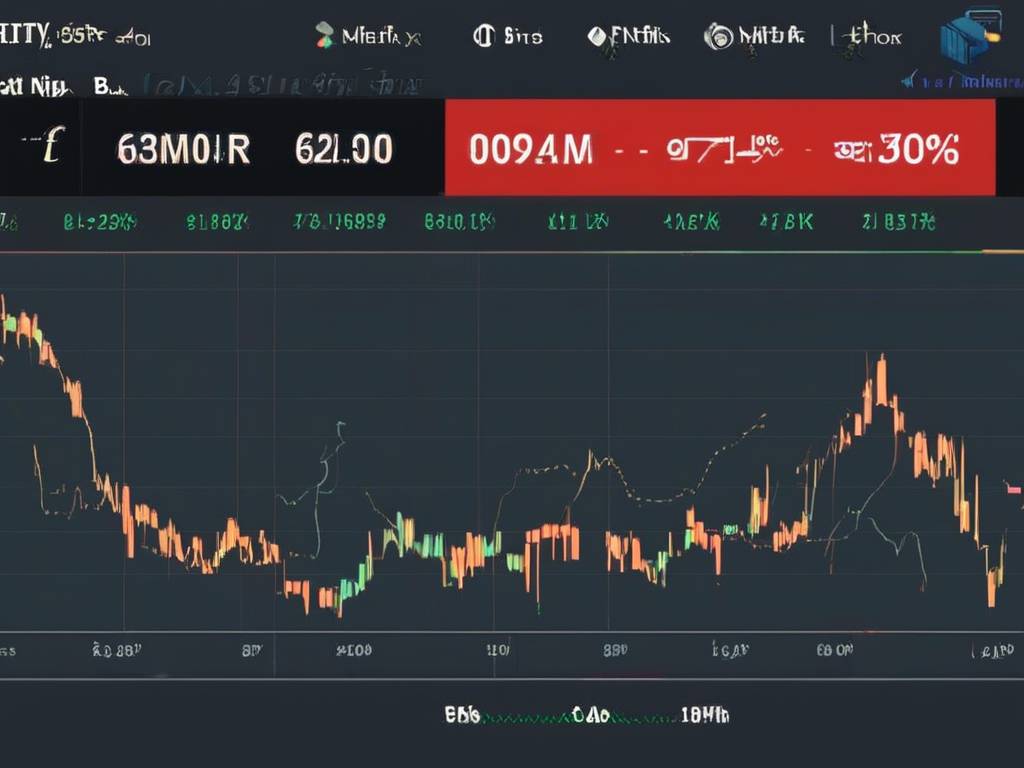Click the first green stat ending 29
The width and height of the screenshot is (1024, 768).
pos(100,223)
